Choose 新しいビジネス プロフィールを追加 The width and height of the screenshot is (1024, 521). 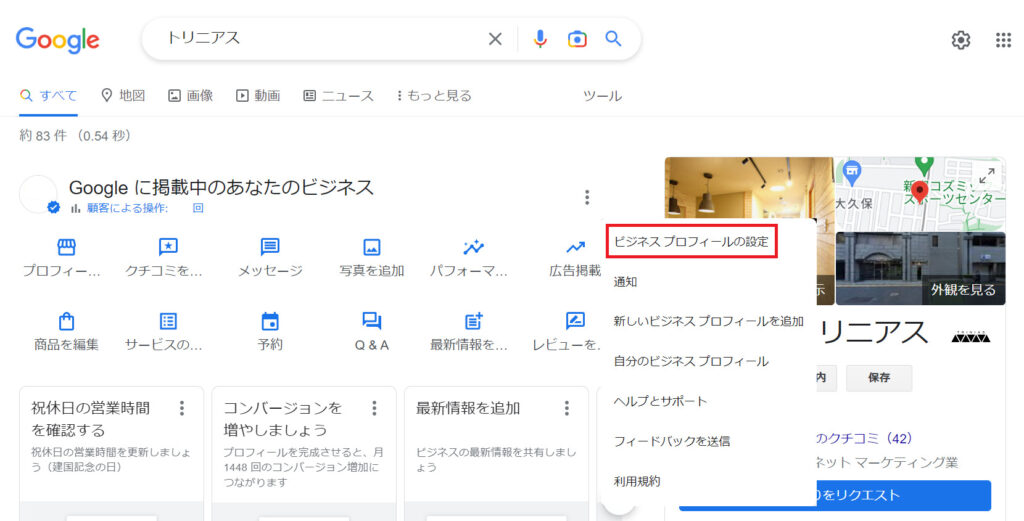pyautogui.click(x=709, y=321)
